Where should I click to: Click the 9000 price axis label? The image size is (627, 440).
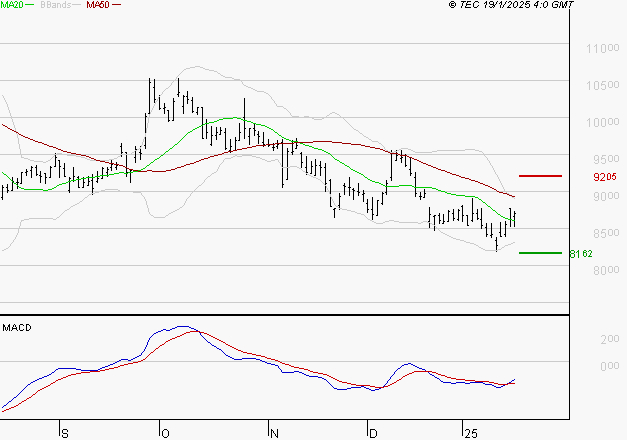click(606, 196)
